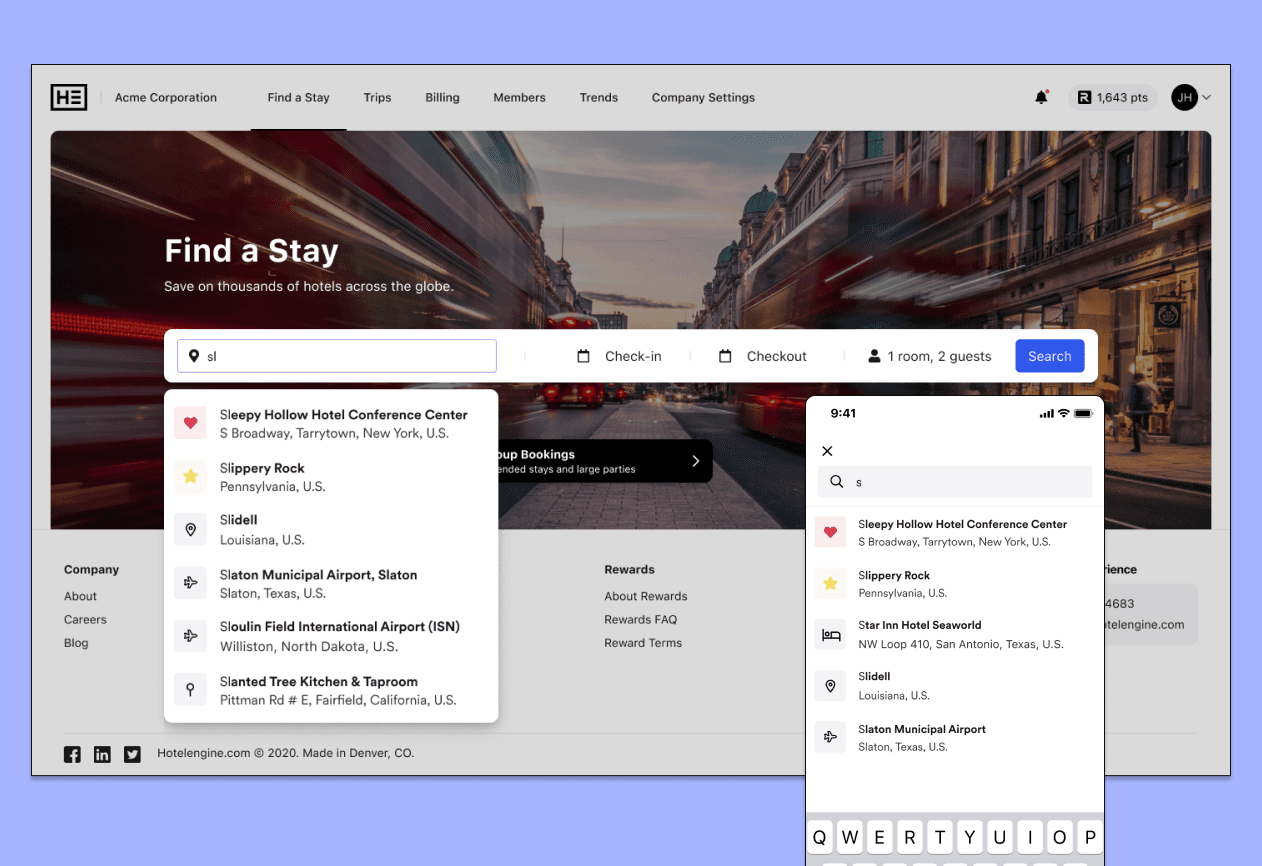Click airplane icon for Sloulin Field International Airport
The height and width of the screenshot is (866, 1262).
[x=190, y=635]
